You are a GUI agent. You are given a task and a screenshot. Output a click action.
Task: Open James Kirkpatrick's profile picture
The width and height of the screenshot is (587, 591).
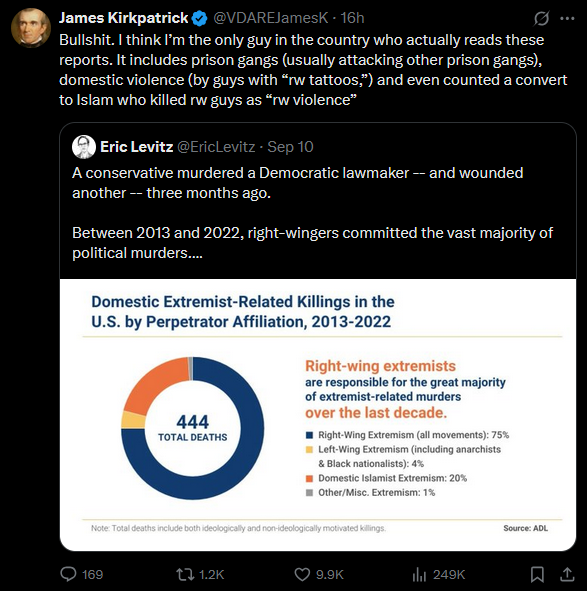pyautogui.click(x=31, y=28)
